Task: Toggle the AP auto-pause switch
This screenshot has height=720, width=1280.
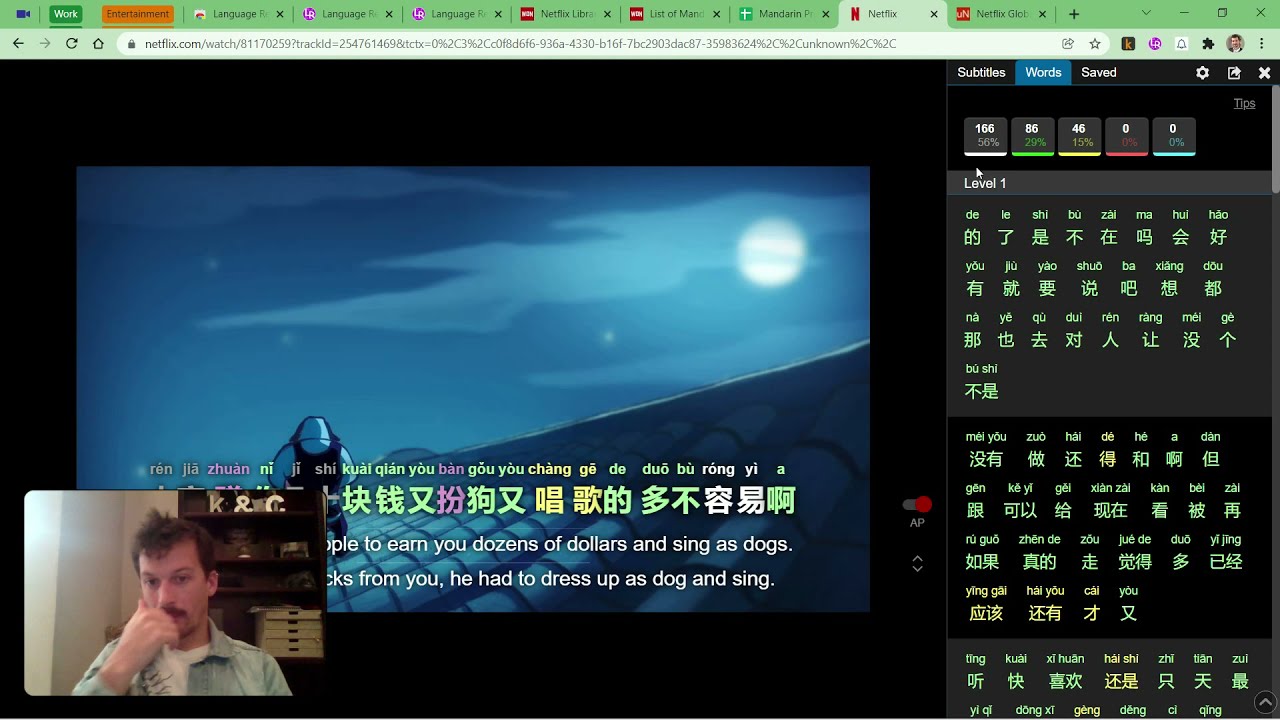Action: click(x=917, y=505)
